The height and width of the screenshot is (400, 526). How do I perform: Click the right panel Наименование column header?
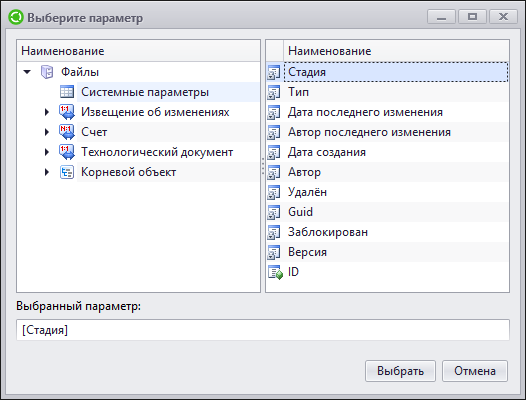[396, 51]
